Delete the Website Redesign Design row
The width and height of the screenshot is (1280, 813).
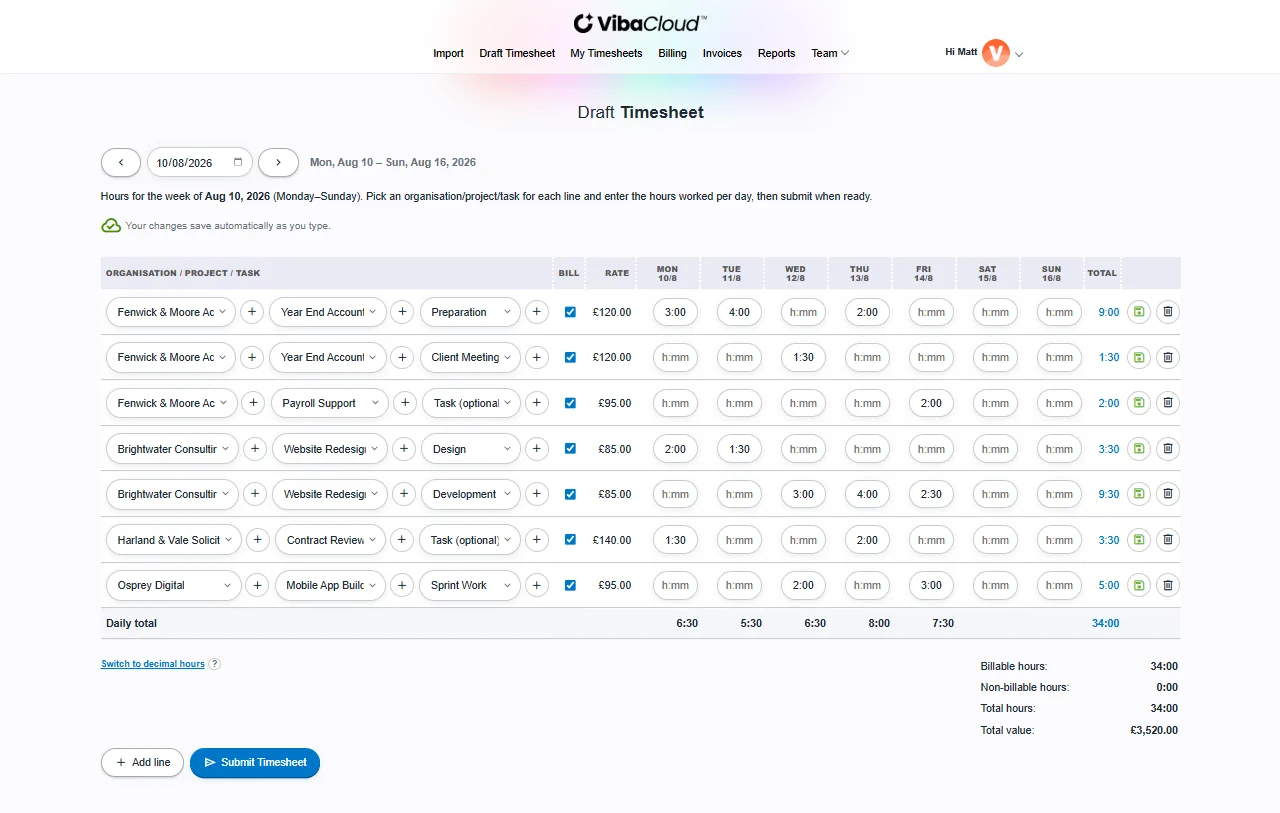1167,448
